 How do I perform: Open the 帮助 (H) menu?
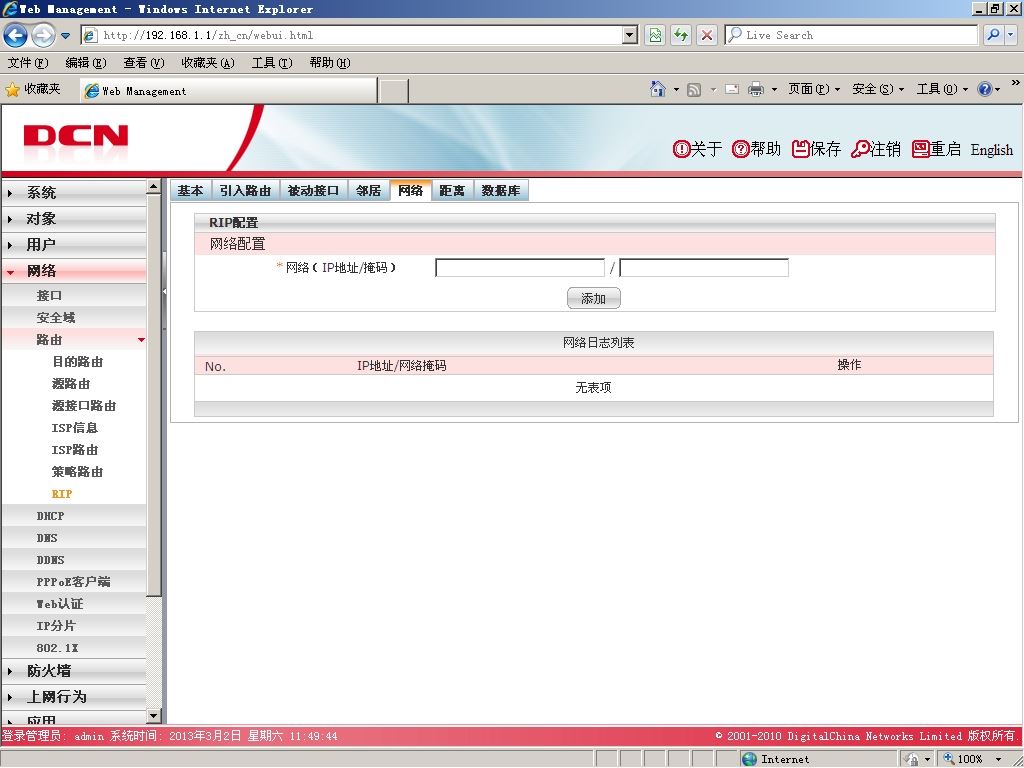click(330, 63)
